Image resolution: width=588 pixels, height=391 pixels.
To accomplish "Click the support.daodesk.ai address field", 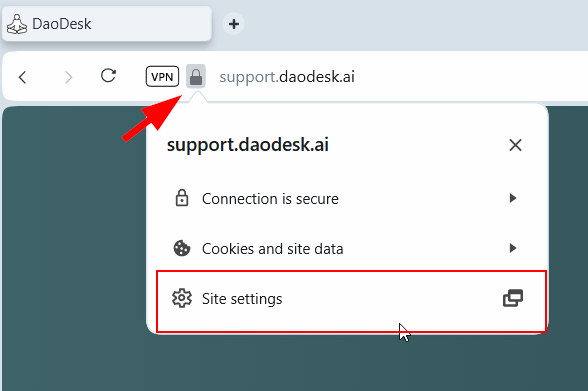I will [x=287, y=77].
